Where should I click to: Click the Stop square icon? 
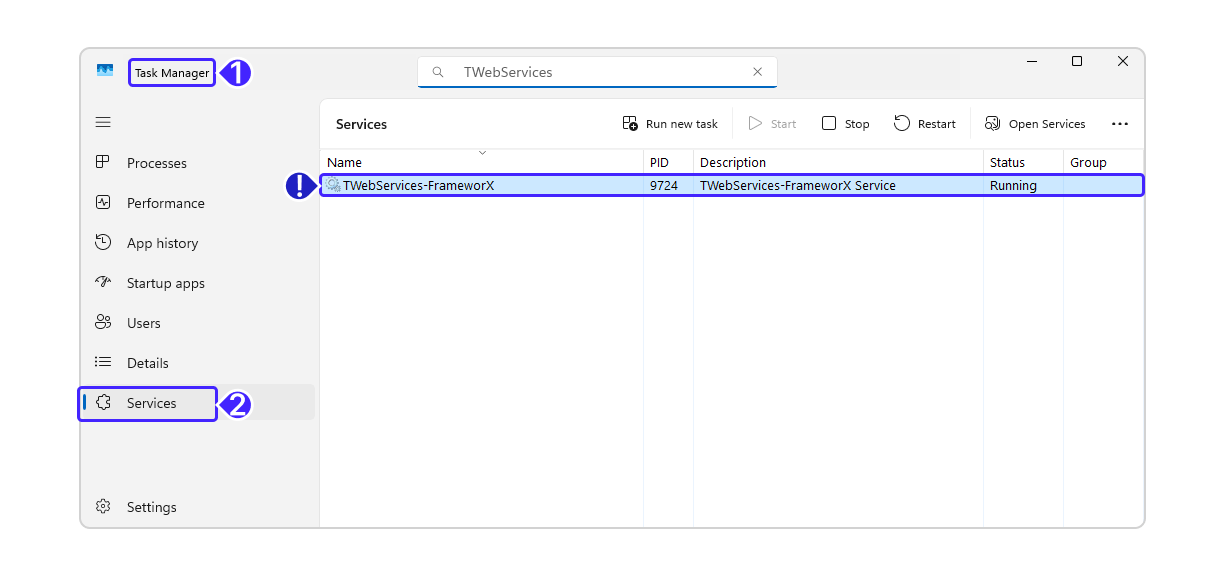coord(829,123)
